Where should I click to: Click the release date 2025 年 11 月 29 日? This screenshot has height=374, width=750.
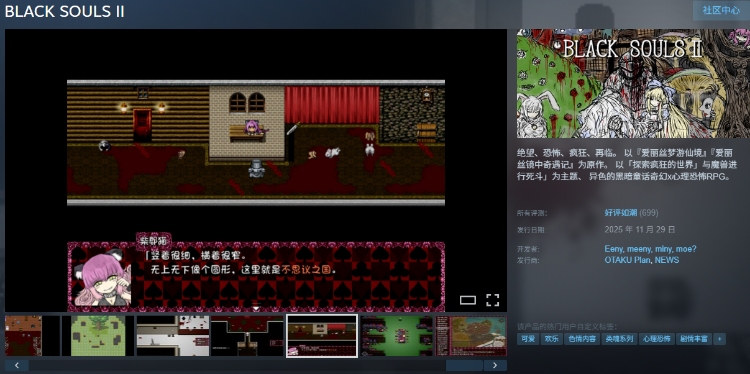click(x=640, y=230)
